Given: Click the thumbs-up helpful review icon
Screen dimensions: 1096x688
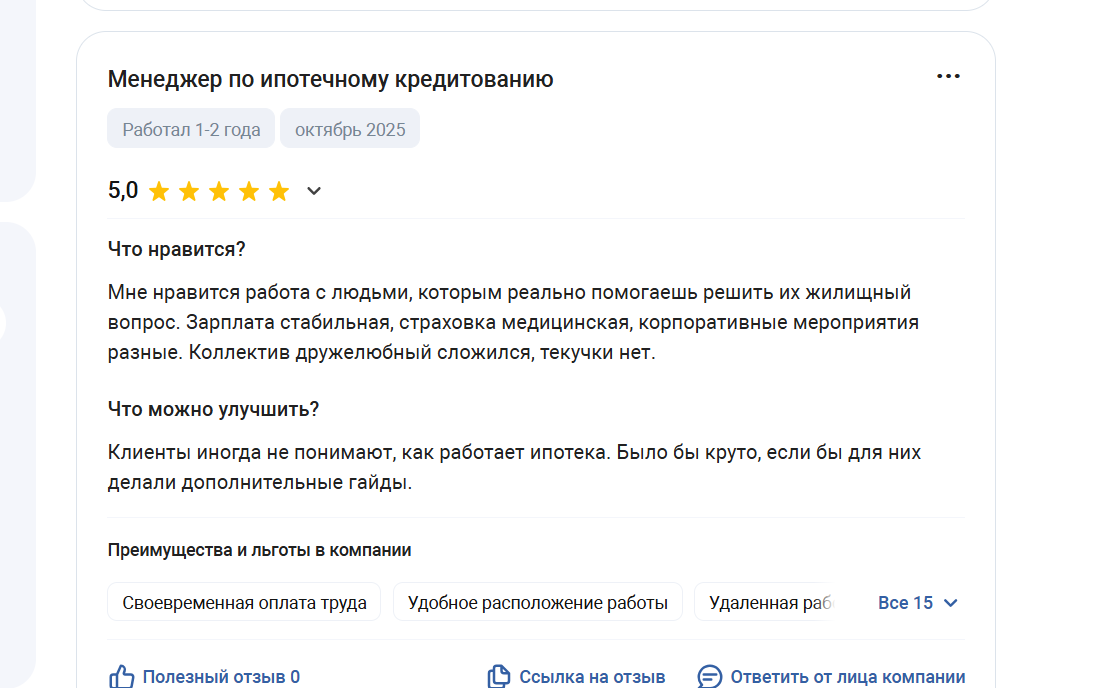Looking at the screenshot, I should pyautogui.click(x=121, y=677).
